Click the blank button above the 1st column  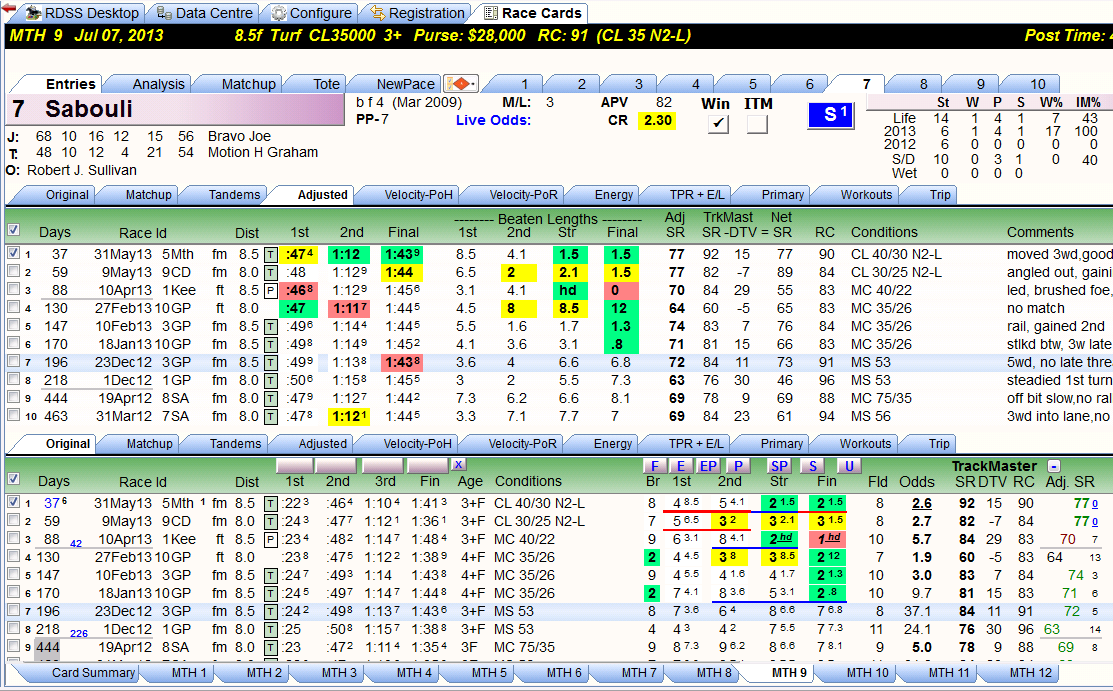pos(295,465)
